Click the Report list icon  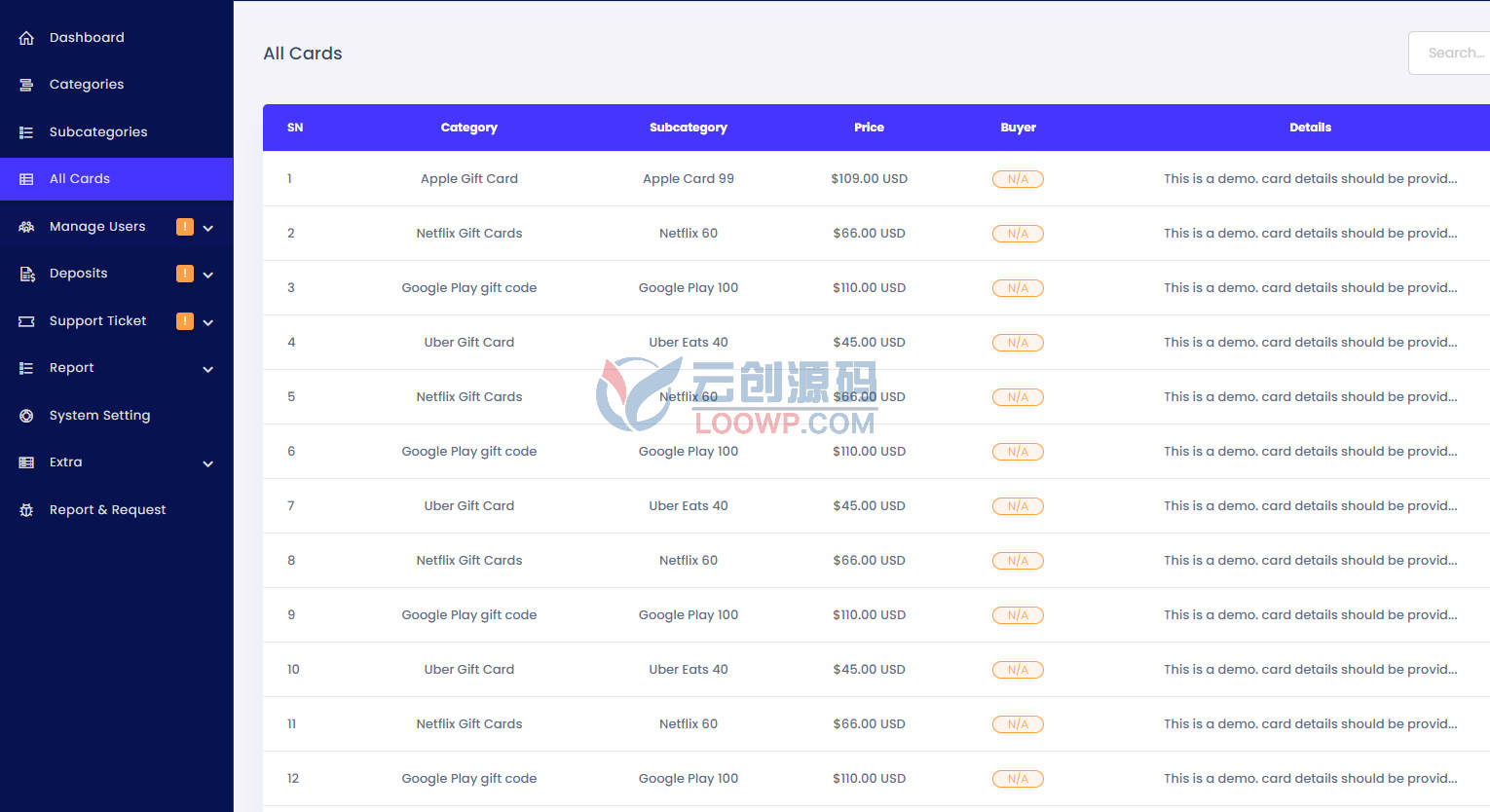[x=26, y=368]
